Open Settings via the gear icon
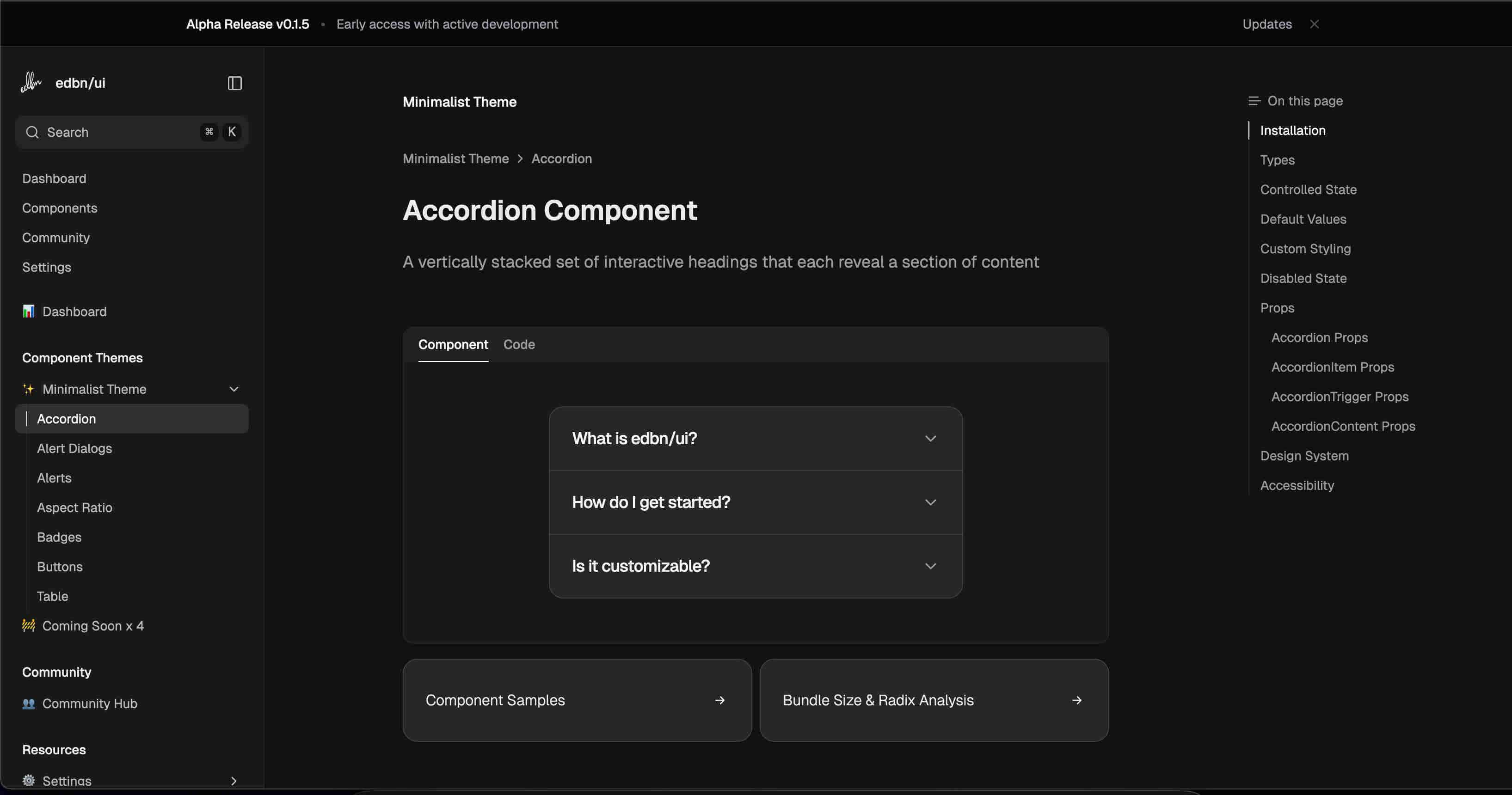Image resolution: width=1512 pixels, height=795 pixels. 28,781
